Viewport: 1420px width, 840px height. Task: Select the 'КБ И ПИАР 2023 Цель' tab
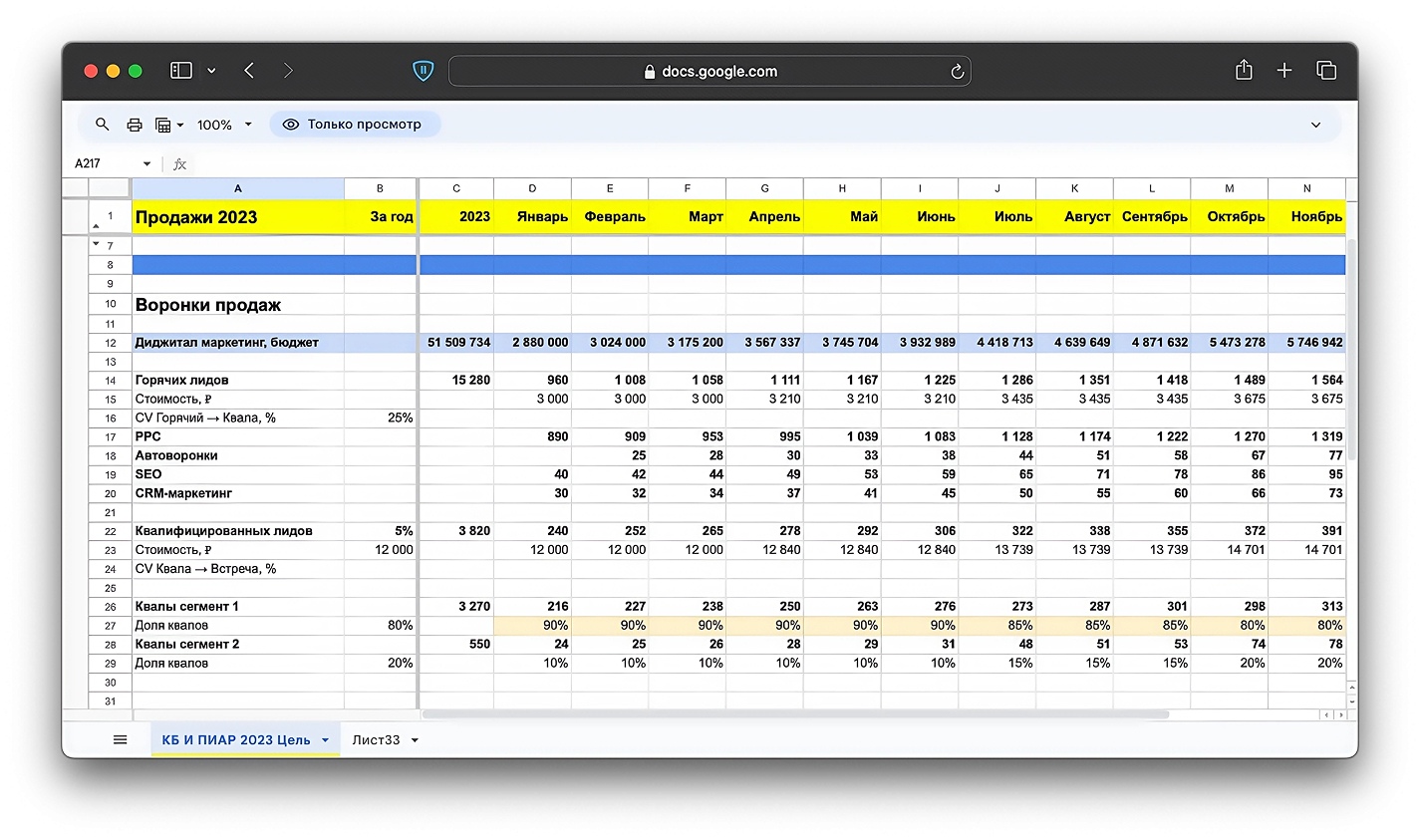point(236,740)
